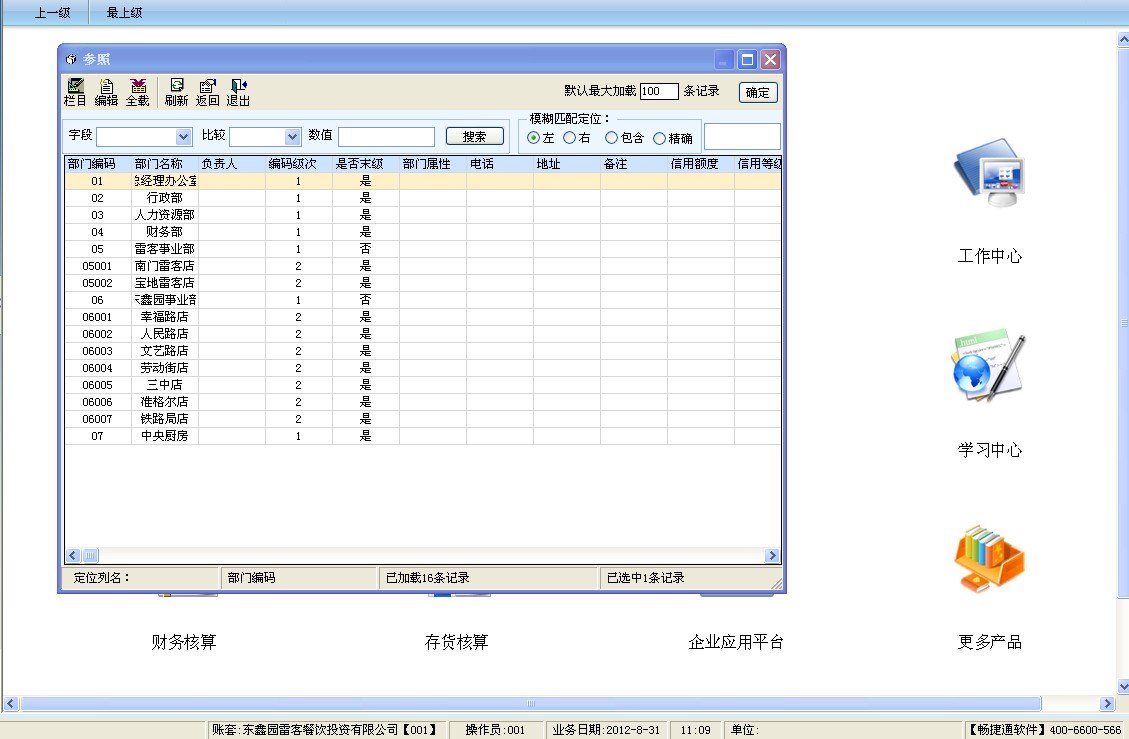Select the 左 (Left) match radio button

coord(535,138)
